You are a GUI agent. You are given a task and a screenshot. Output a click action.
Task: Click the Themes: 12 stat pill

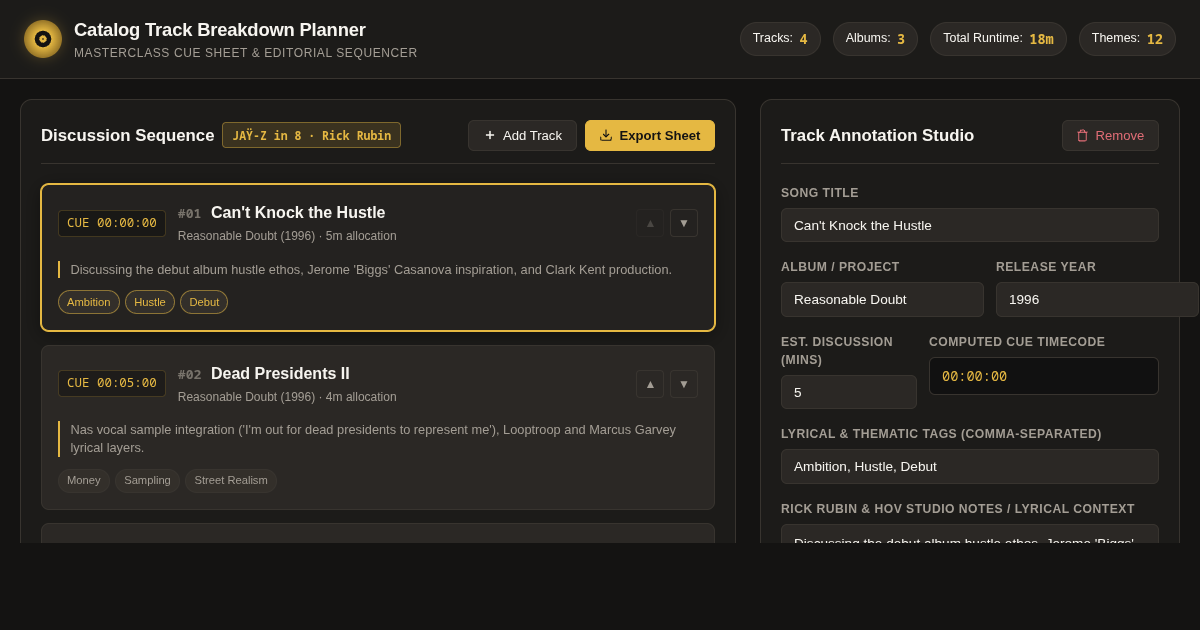(x=1127, y=39)
